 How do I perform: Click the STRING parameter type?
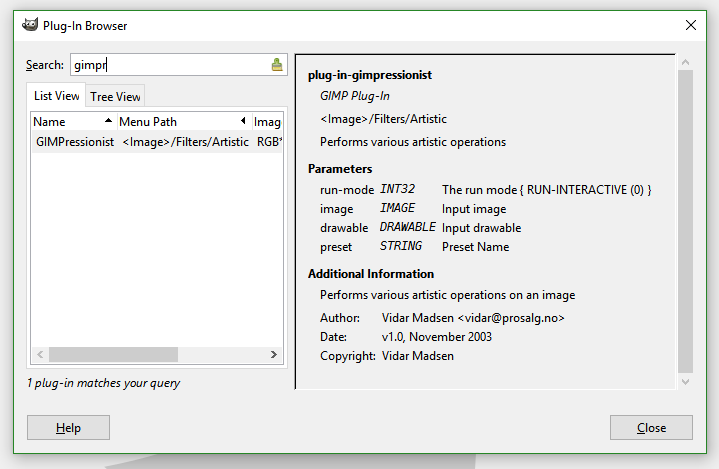coord(401,246)
